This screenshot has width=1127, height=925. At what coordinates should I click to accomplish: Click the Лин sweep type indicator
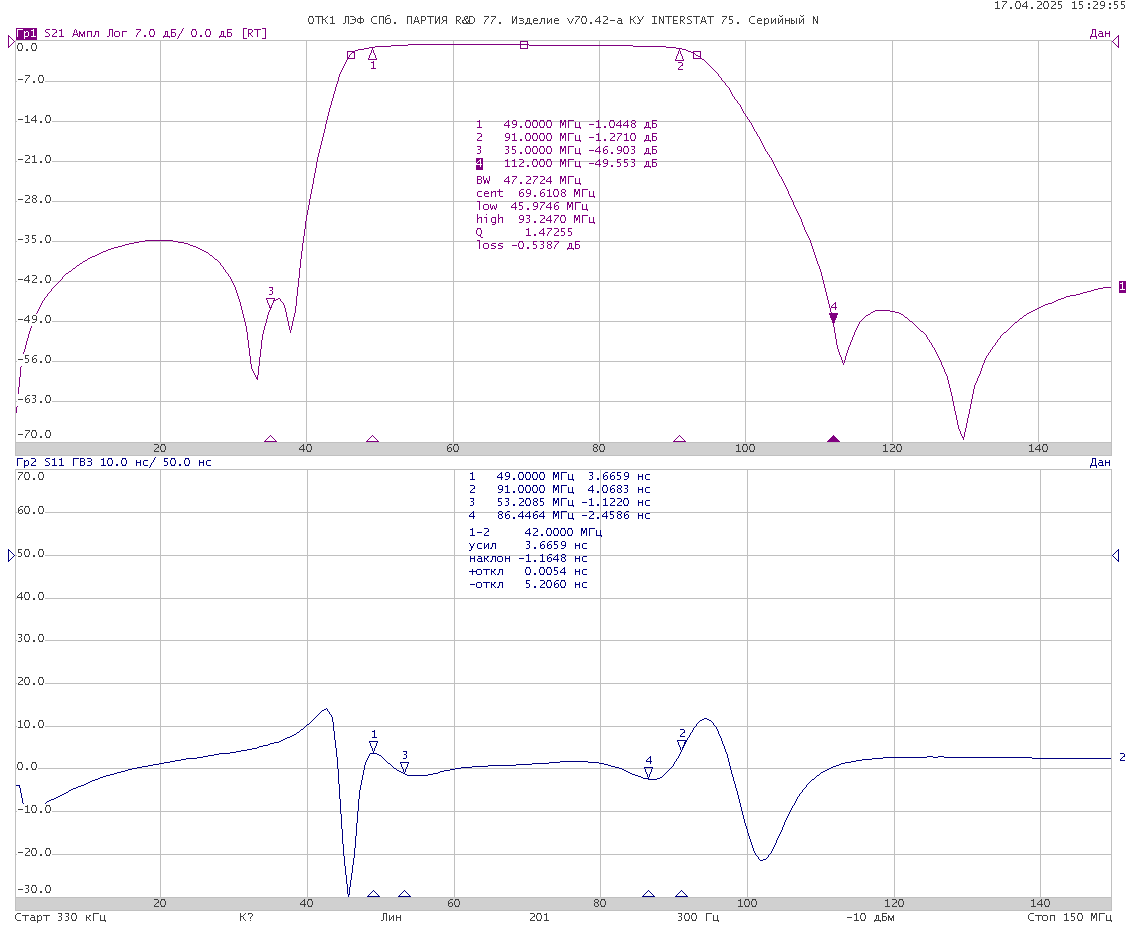pos(391,917)
